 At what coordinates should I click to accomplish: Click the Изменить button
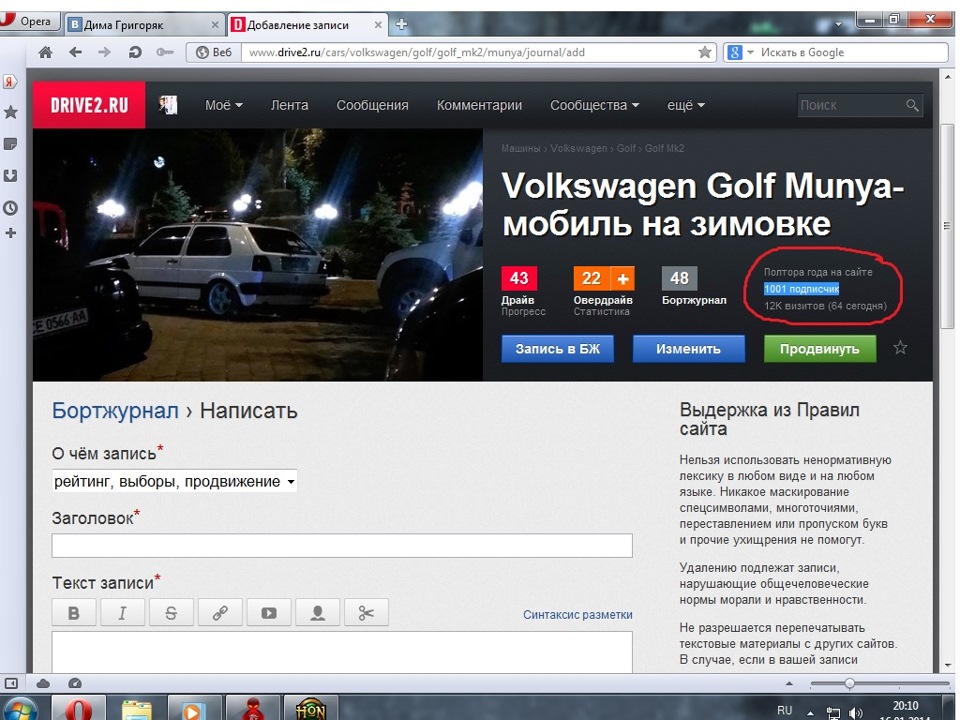688,349
